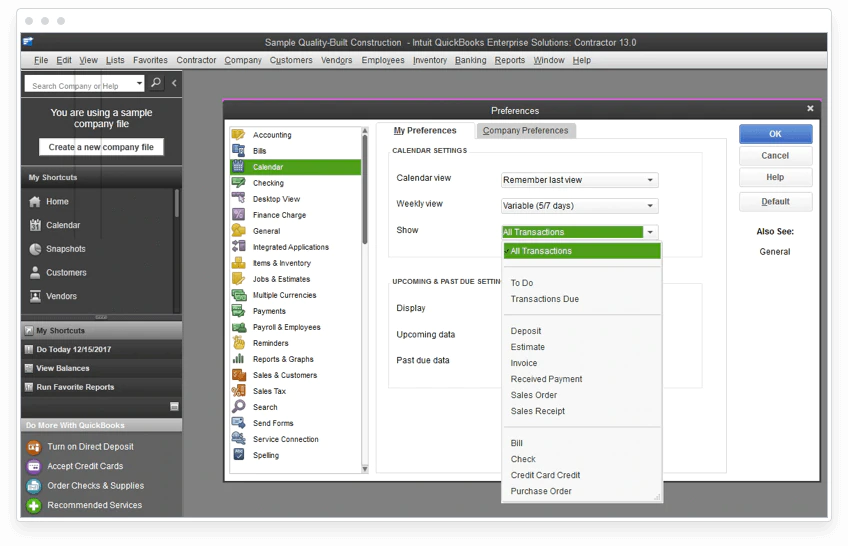848x546 pixels.
Task: Click Recommended Services
Action: [x=95, y=505]
